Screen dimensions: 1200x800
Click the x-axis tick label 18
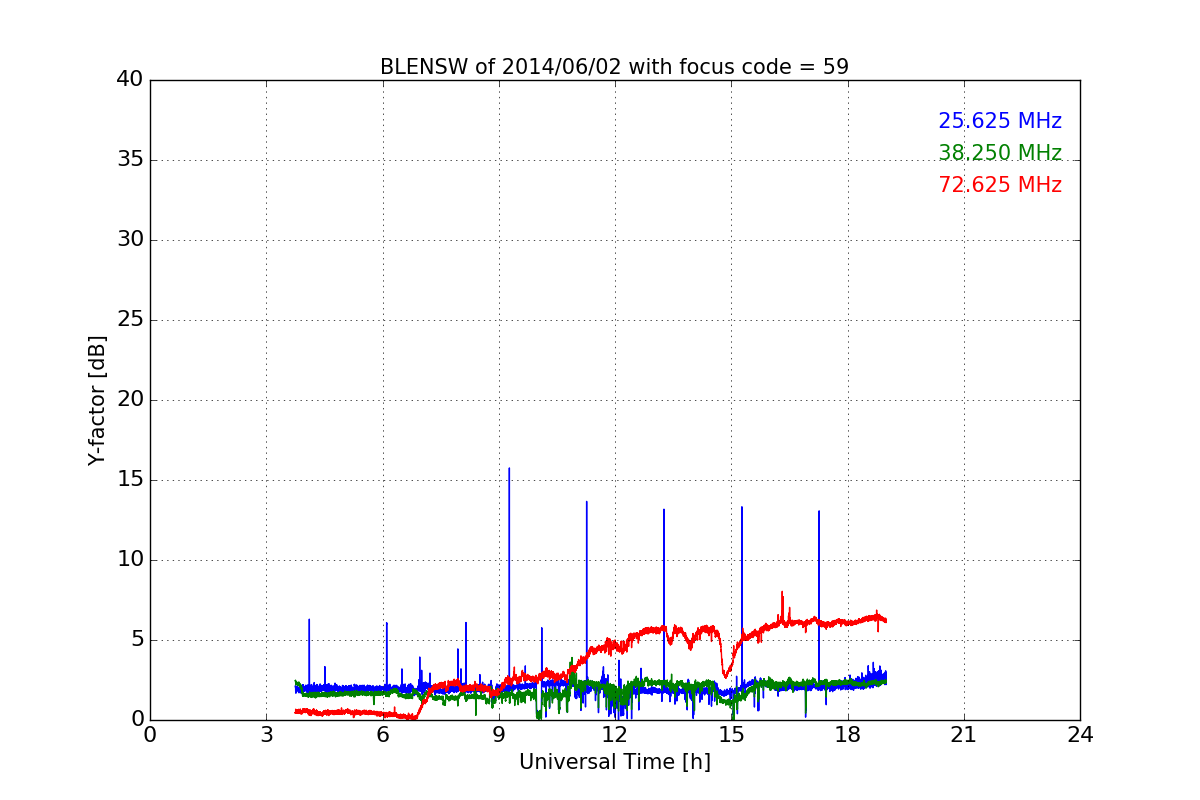[x=847, y=734]
